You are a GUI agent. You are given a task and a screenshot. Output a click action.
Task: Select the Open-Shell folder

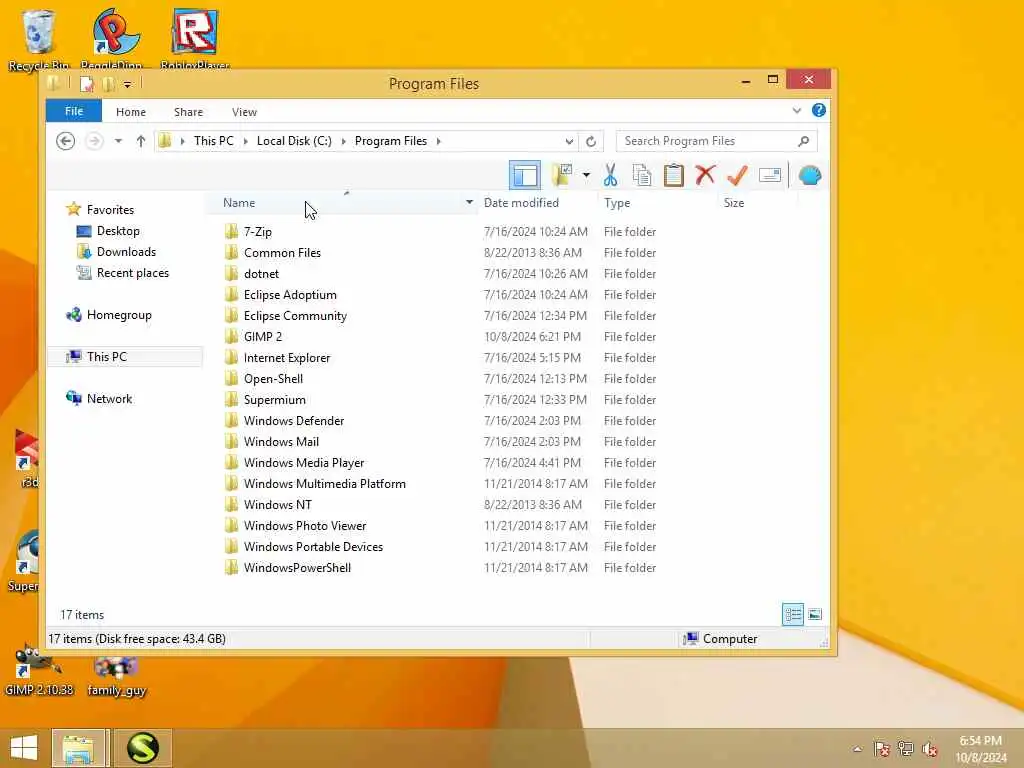(273, 379)
